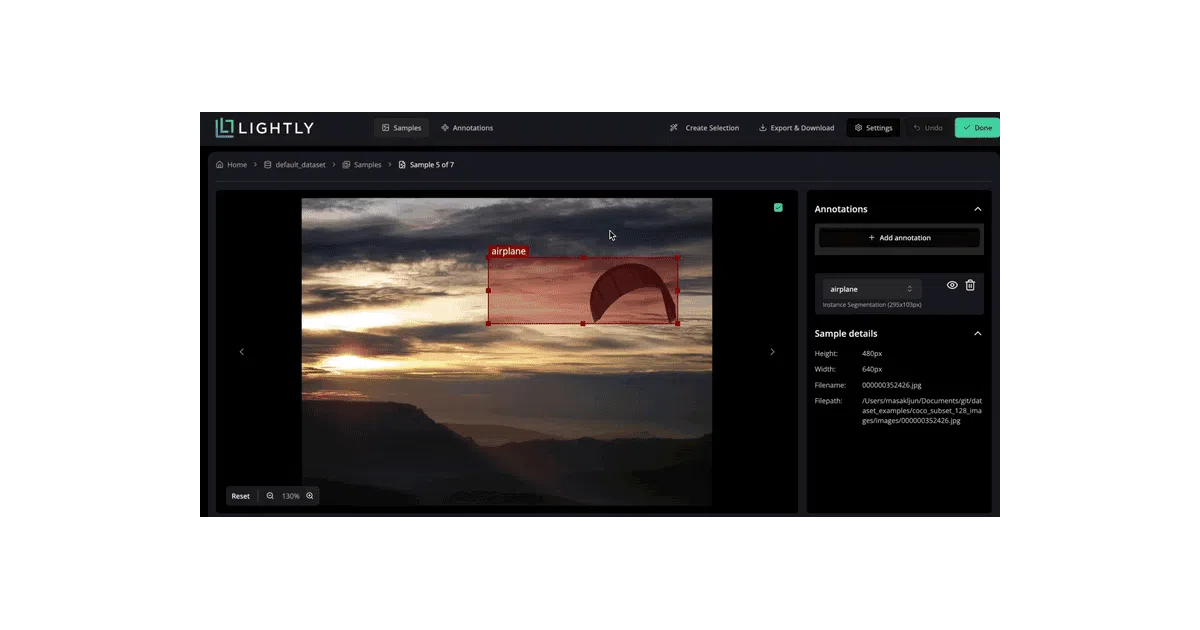Click the Home breadcrumb icon
Image resolution: width=1200 pixels, height=630 pixels.
click(220, 165)
